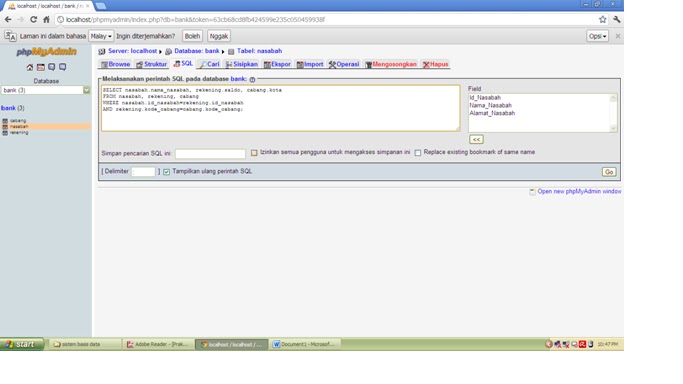Click the Simpan pencarian SQL bookmark field
Image resolution: width=683 pixels, height=384 pixels.
(210, 154)
